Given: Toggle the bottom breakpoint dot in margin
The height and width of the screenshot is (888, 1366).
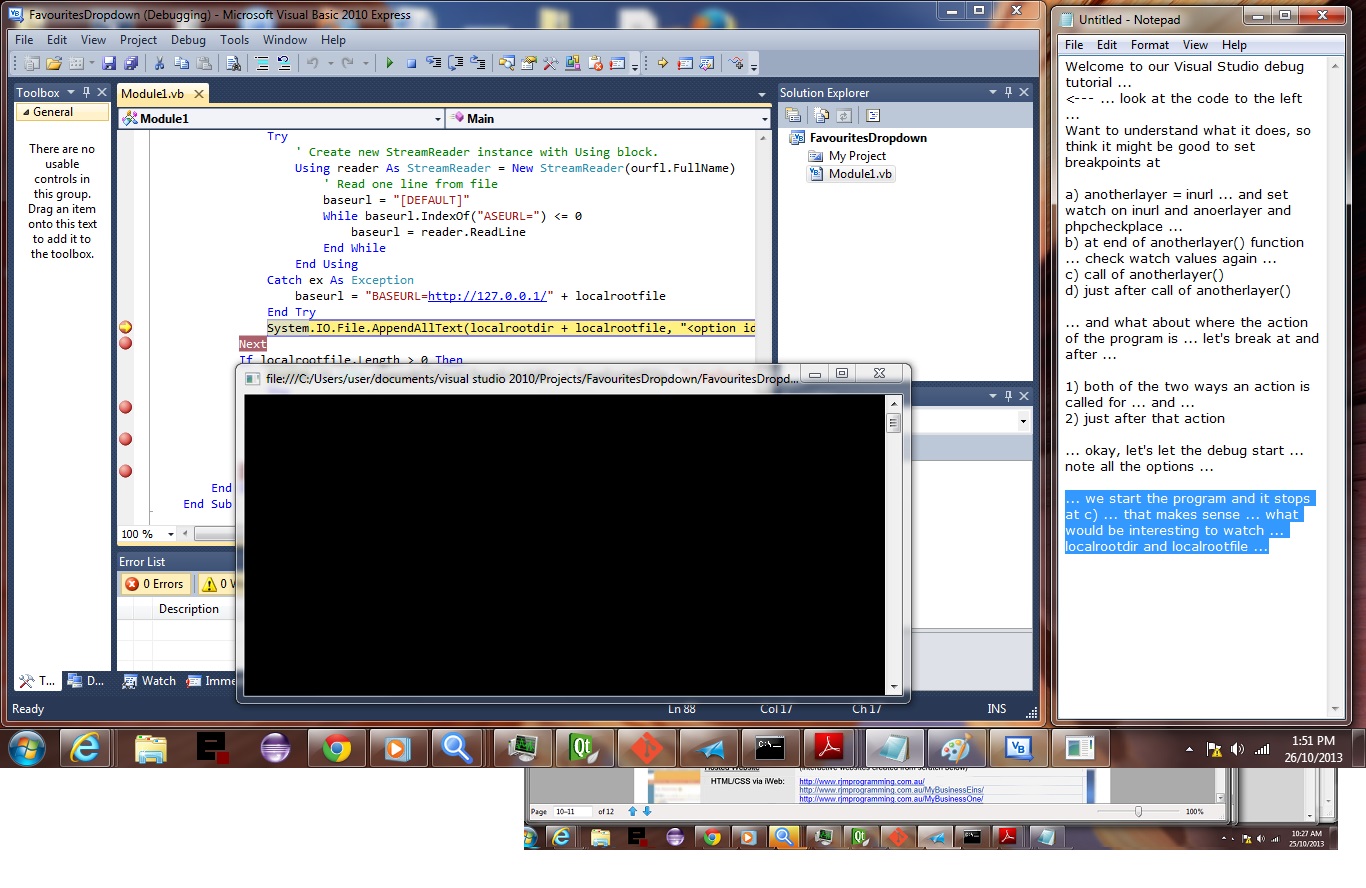Looking at the screenshot, I should tap(125, 471).
